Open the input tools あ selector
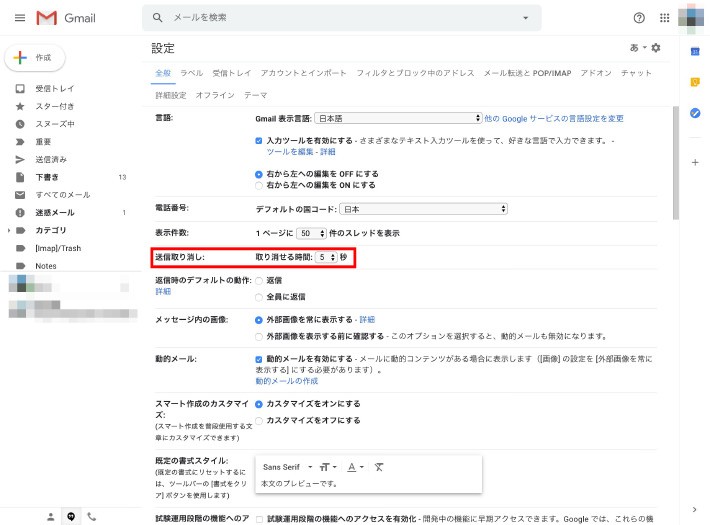This screenshot has width=710, height=525. coord(638,48)
